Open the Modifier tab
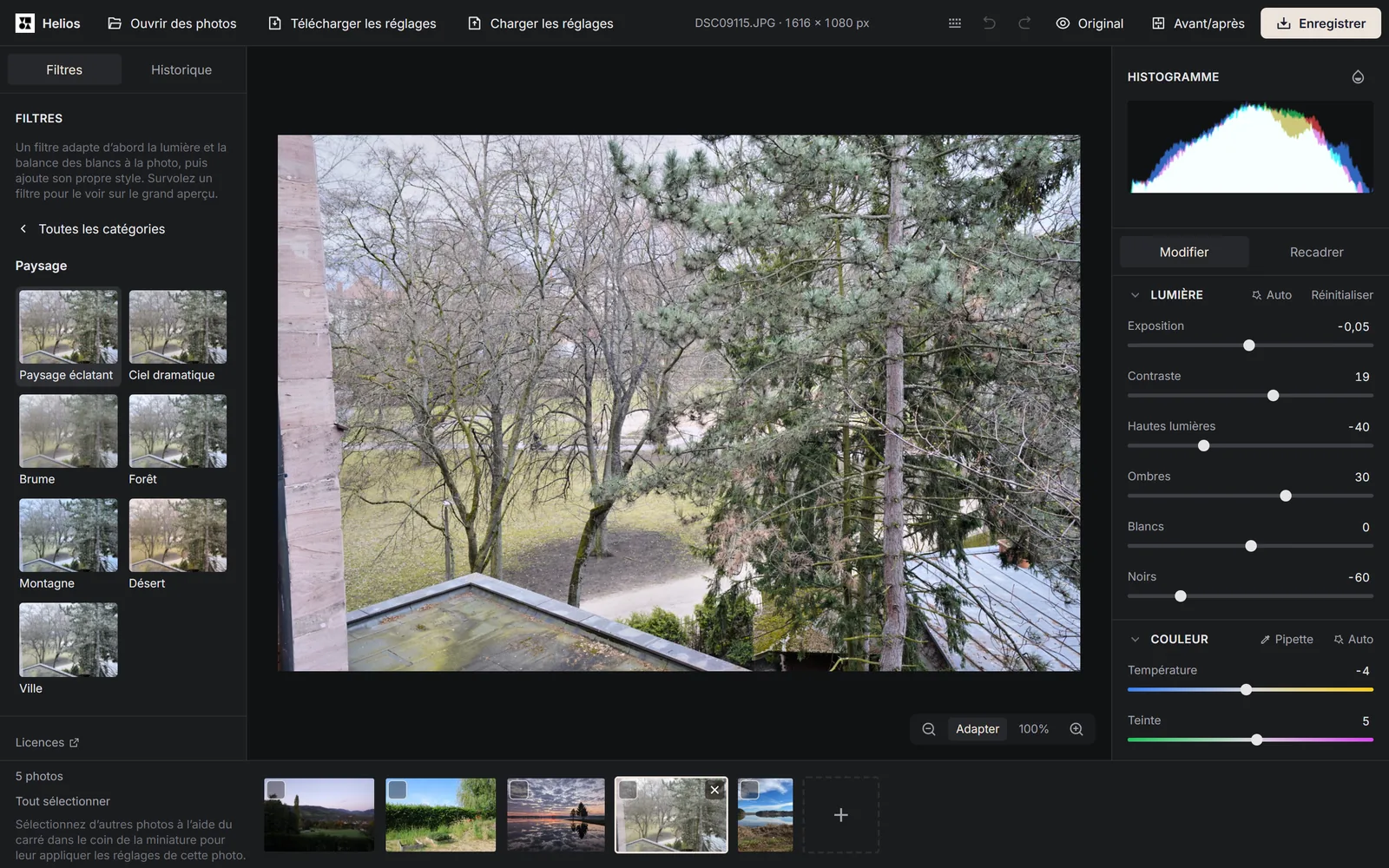The image size is (1389, 868). tap(1184, 253)
